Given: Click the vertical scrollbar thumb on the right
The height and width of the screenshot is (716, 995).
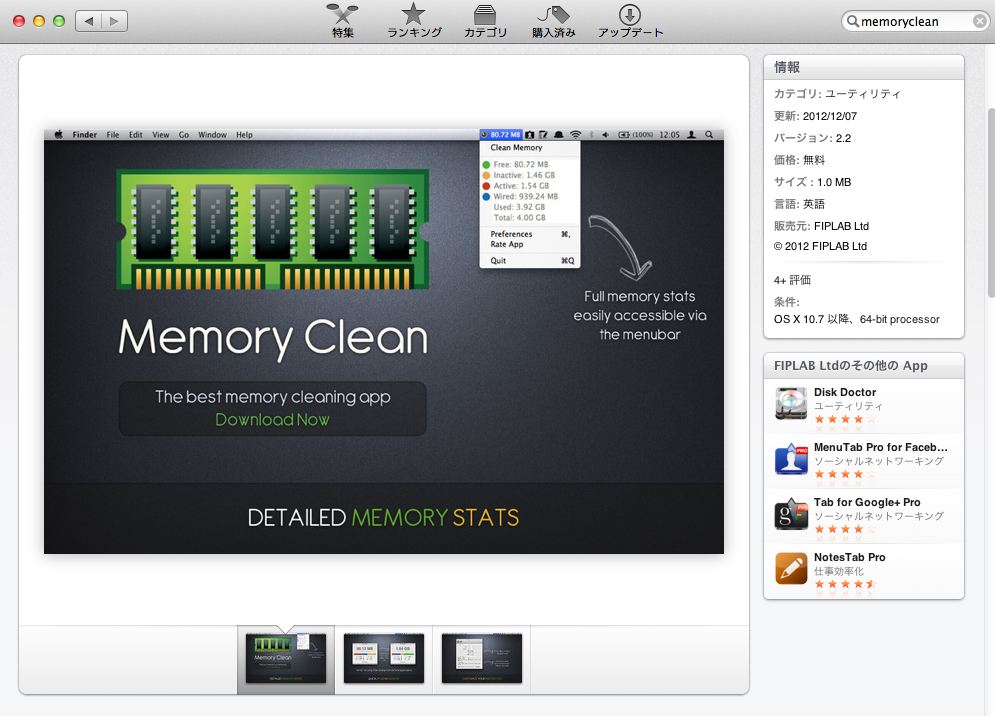Looking at the screenshot, I should [991, 202].
